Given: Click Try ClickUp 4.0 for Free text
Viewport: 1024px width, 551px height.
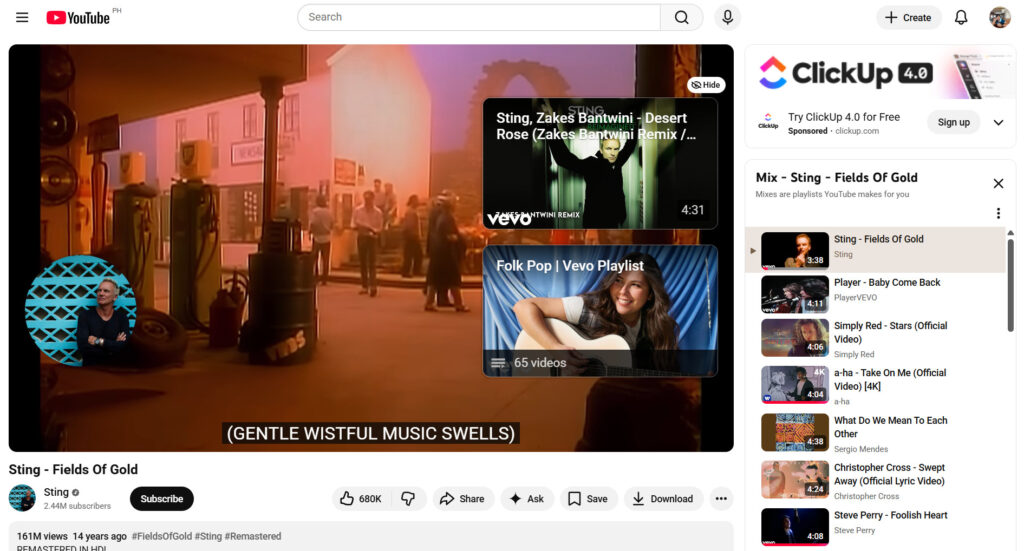Looking at the screenshot, I should tap(844, 117).
